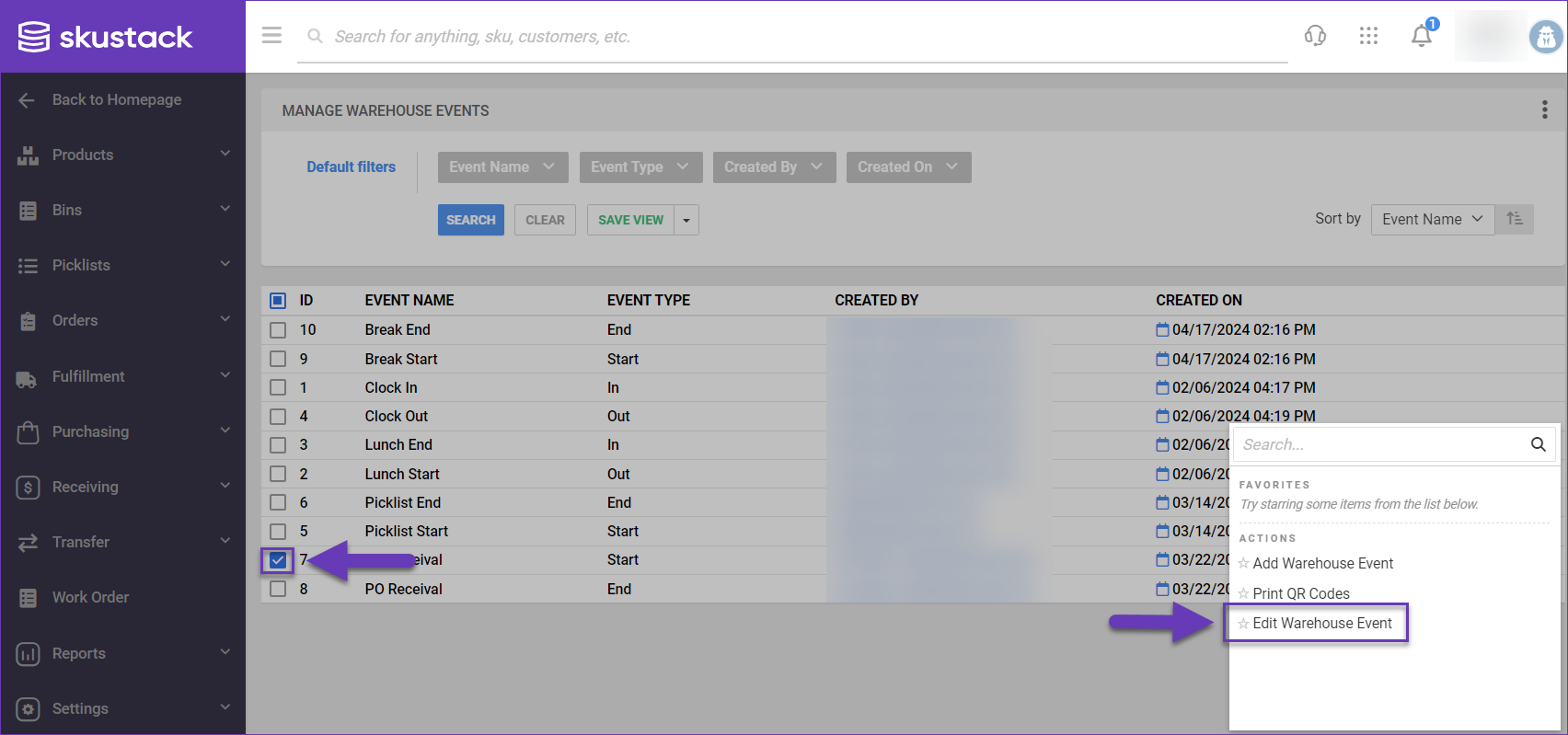
Task: Open the apps grid icon
Action: 1368,36
